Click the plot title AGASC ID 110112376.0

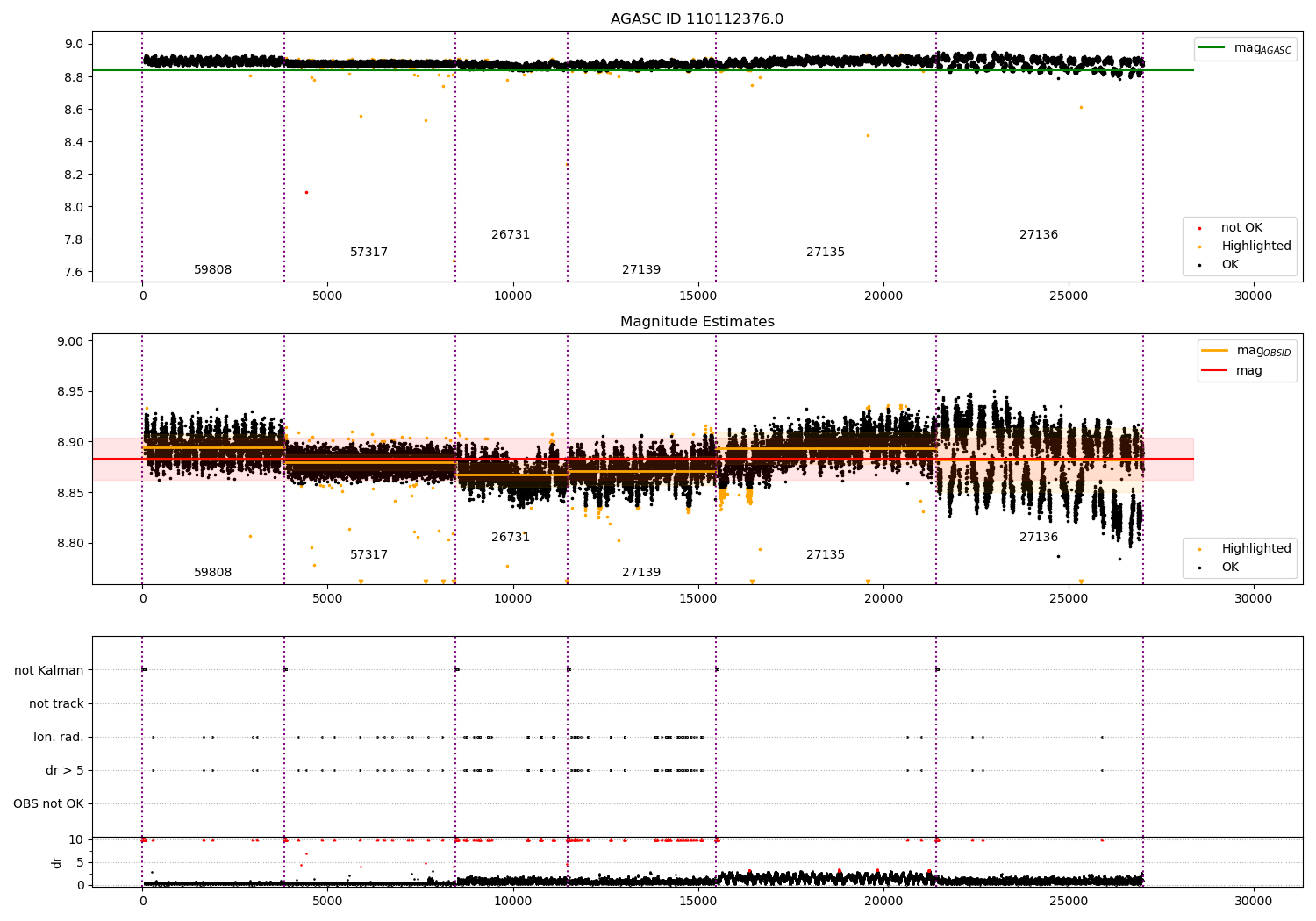tap(697, 19)
